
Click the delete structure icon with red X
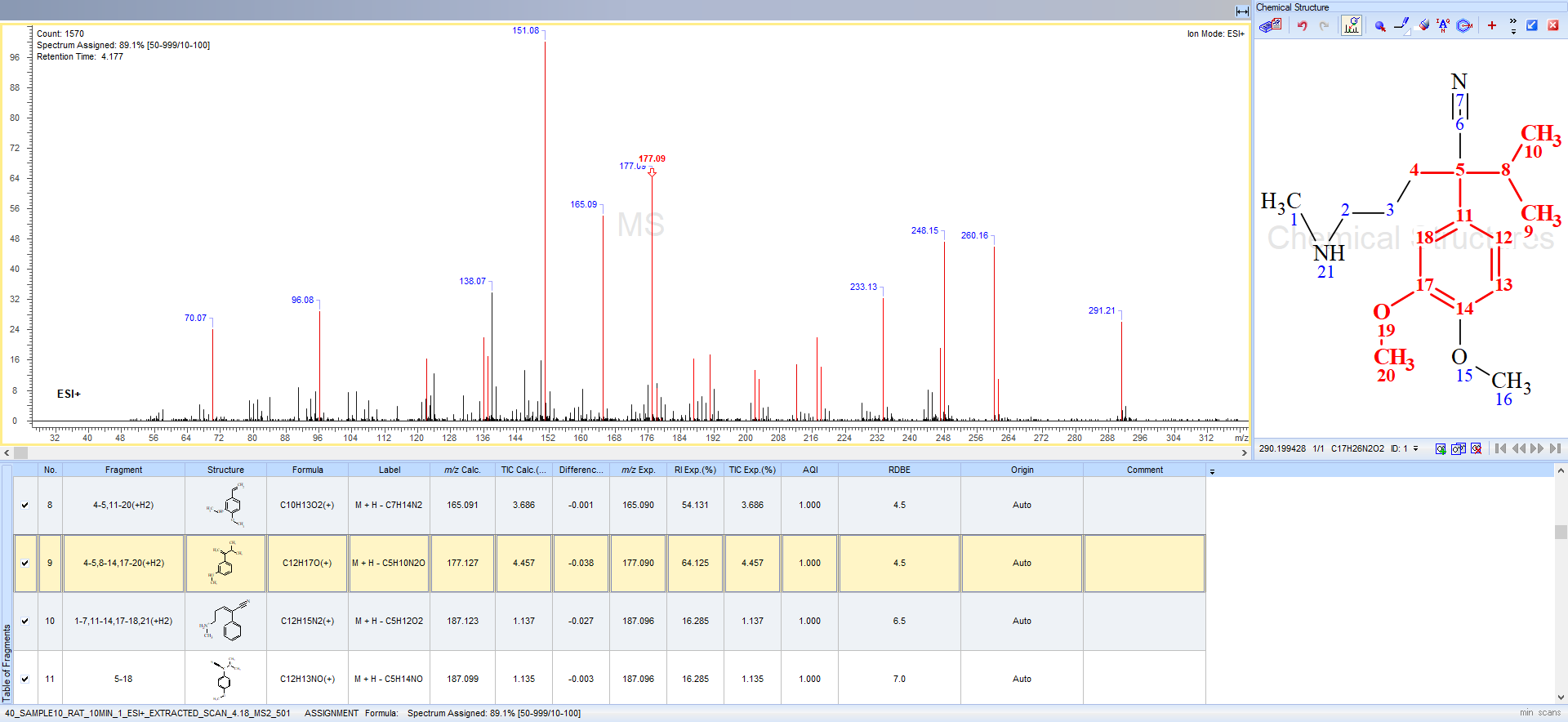pyautogui.click(x=1476, y=448)
